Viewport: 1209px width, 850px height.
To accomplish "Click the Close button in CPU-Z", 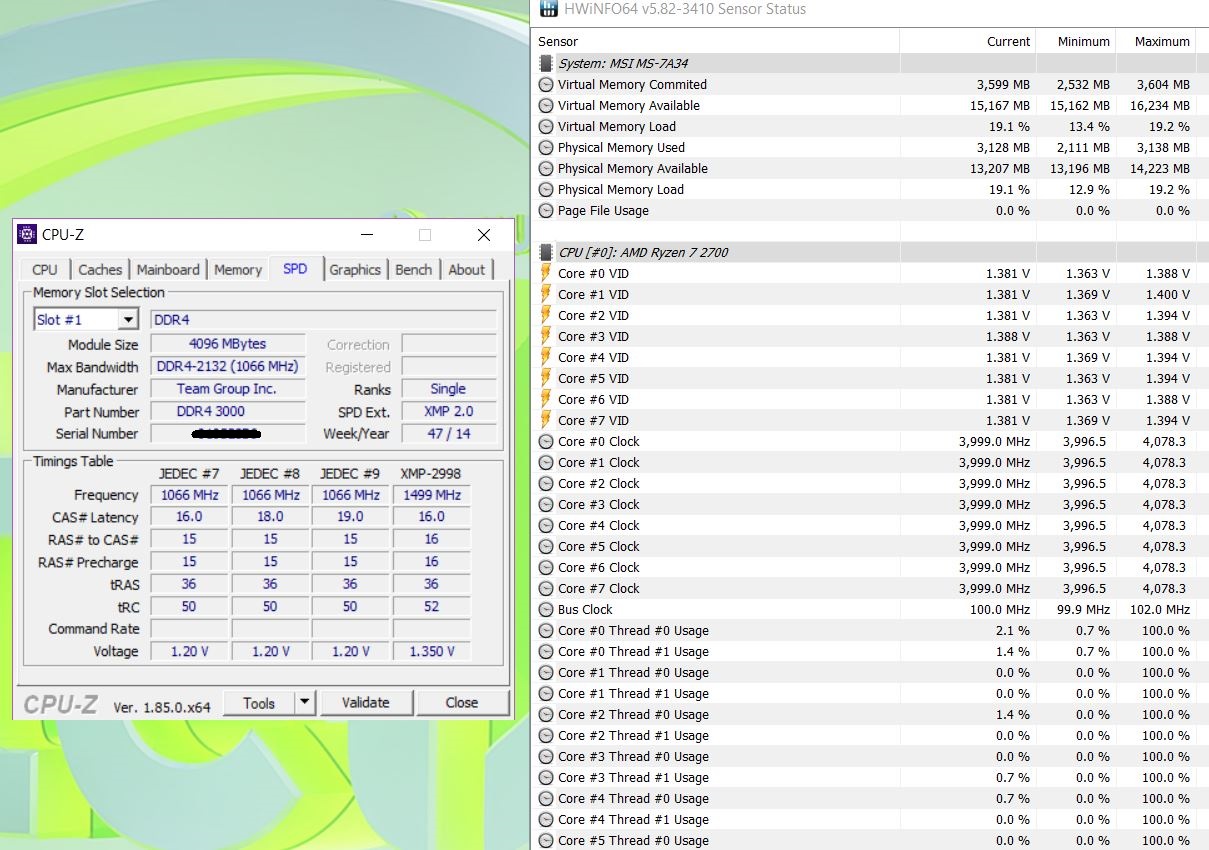I will pos(462,702).
